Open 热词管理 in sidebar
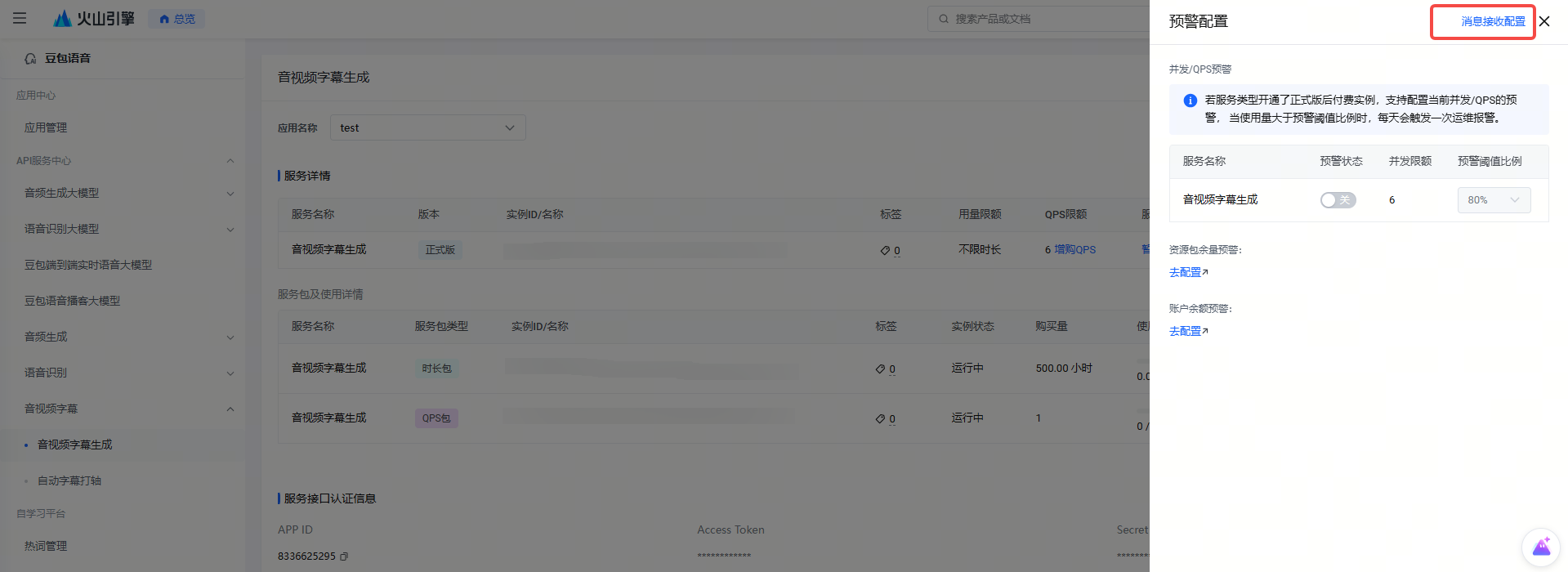Screen dimensions: 1568x572 [46, 546]
